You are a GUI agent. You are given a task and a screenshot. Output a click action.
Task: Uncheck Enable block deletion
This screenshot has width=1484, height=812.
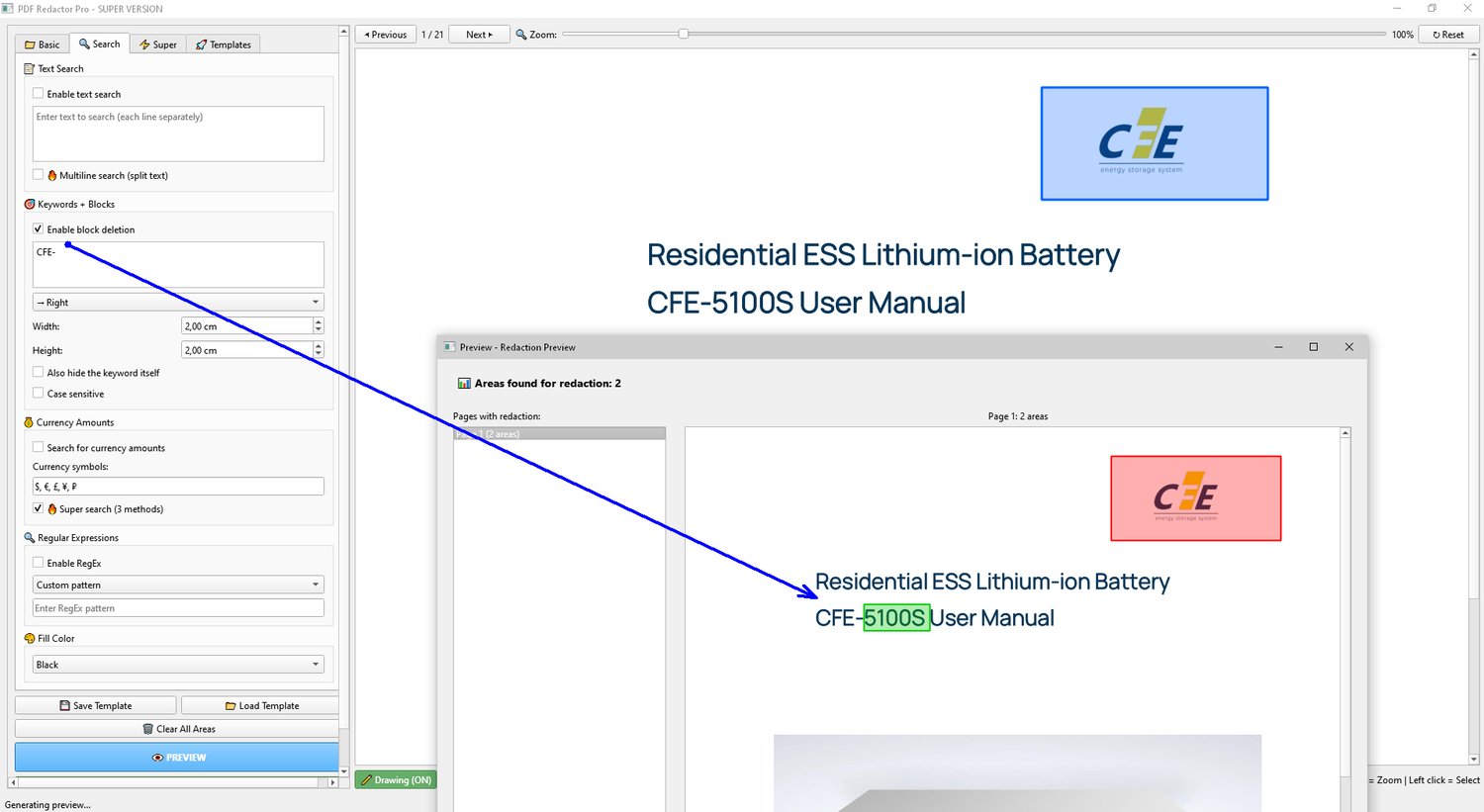click(39, 229)
